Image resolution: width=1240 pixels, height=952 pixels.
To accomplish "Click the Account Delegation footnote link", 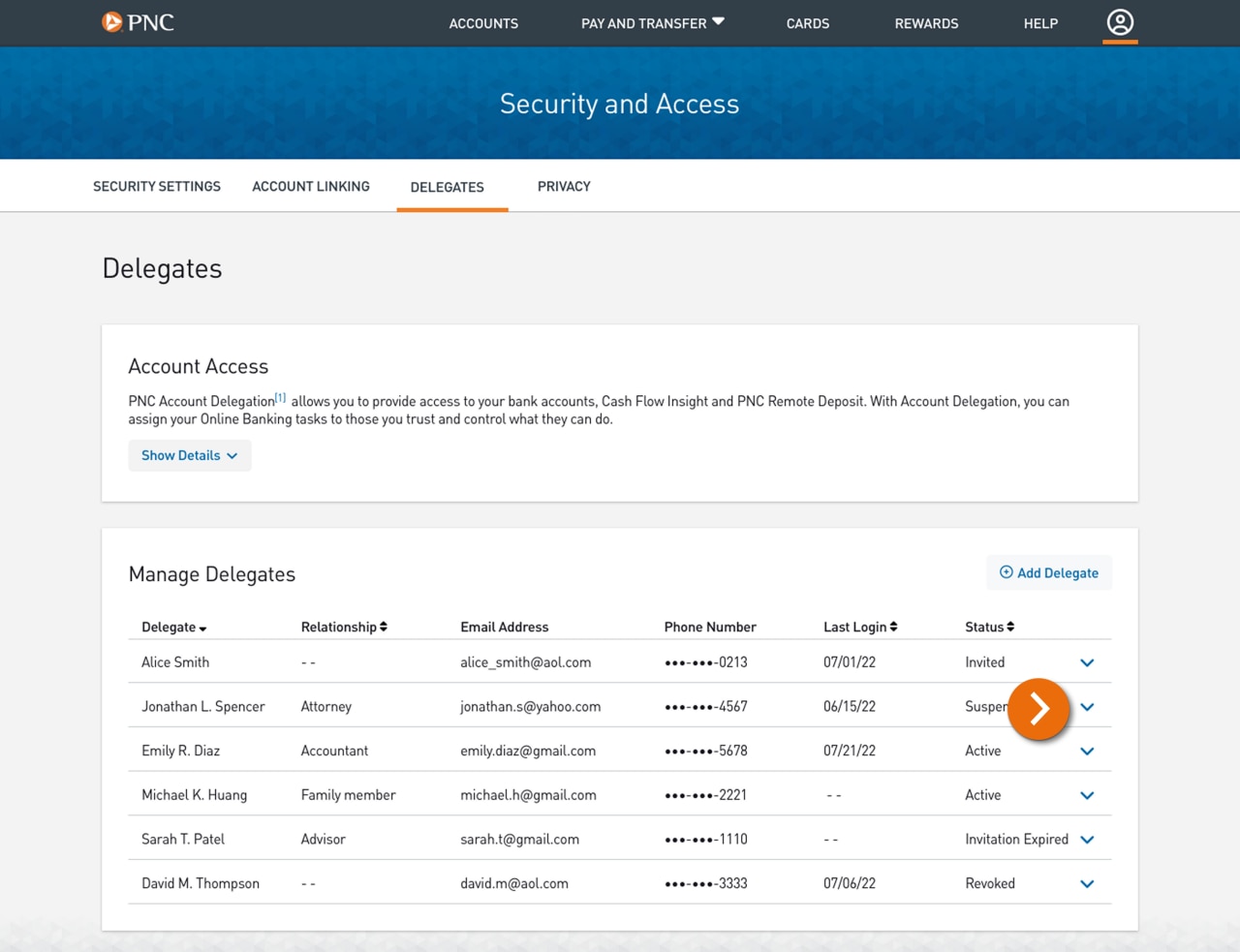I will pos(280,395).
